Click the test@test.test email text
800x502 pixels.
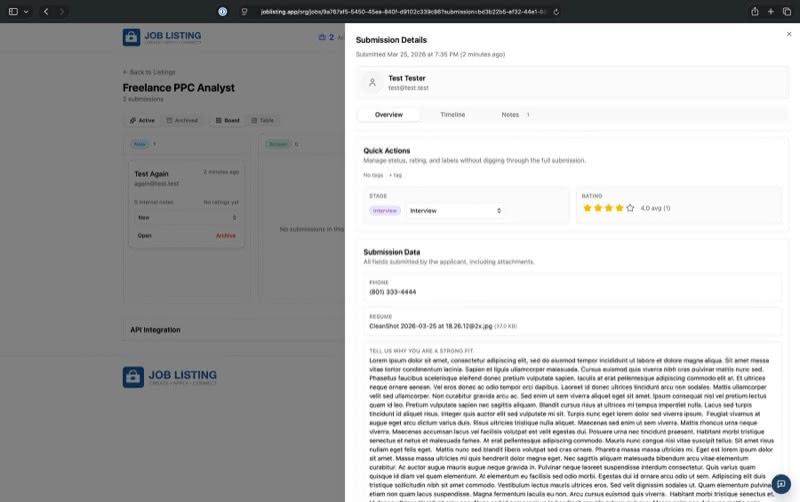(408, 88)
